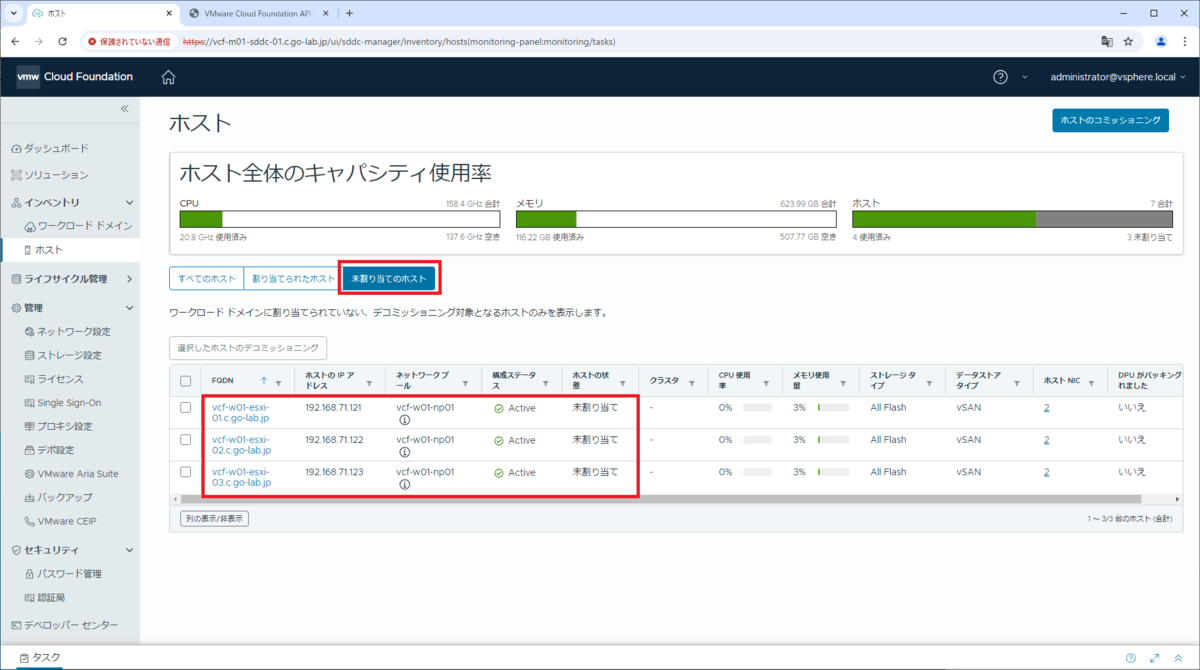This screenshot has height=670, width=1200.
Task: Open filter icon on host state column
Action: point(622,383)
